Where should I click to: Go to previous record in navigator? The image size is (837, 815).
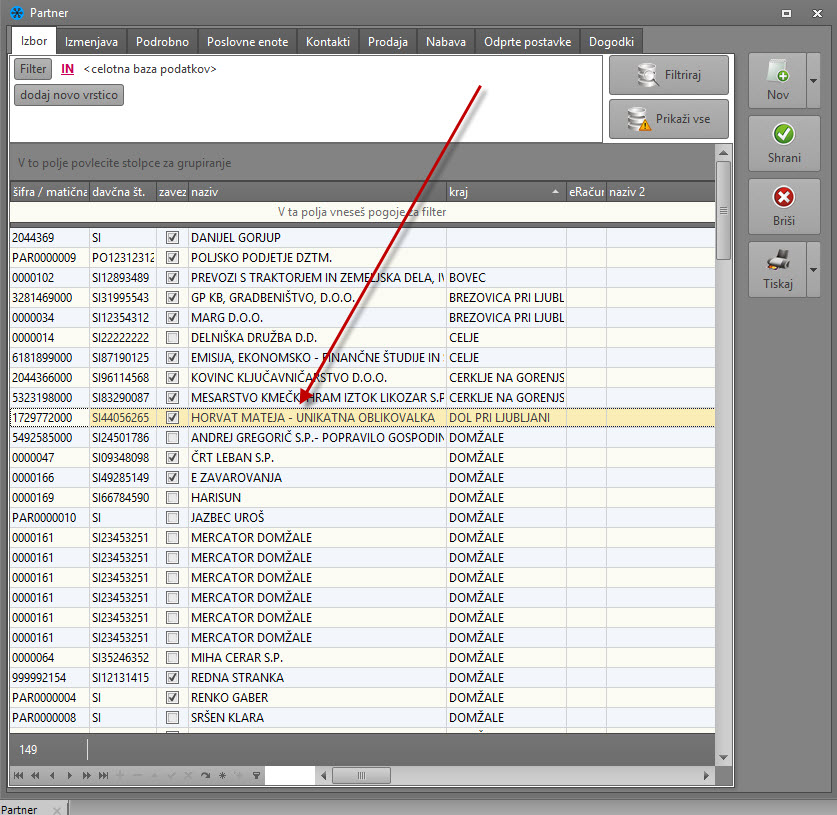point(52,776)
